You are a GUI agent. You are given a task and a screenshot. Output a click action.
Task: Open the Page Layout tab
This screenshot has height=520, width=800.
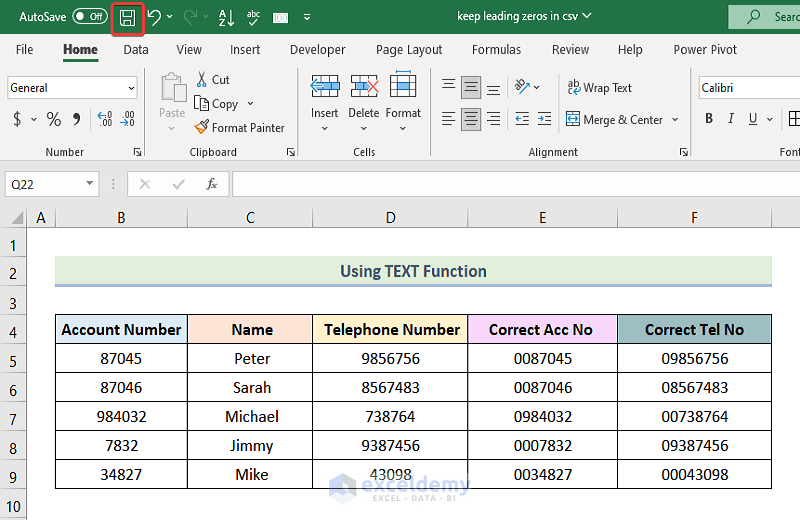(x=409, y=49)
